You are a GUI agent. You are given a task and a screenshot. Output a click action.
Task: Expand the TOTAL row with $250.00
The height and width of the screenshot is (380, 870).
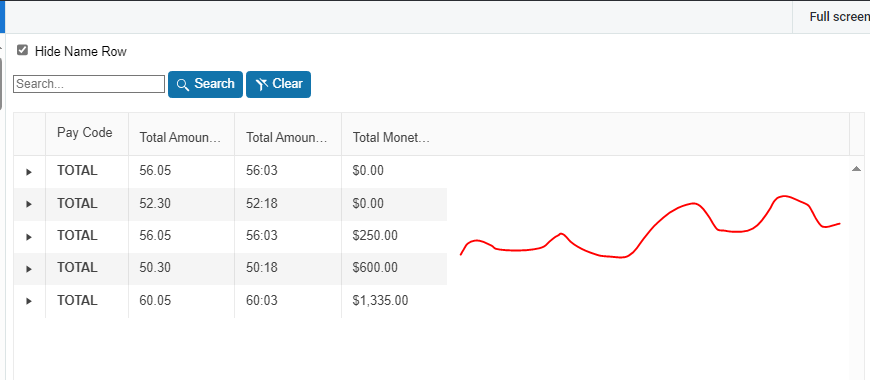tap(29, 237)
